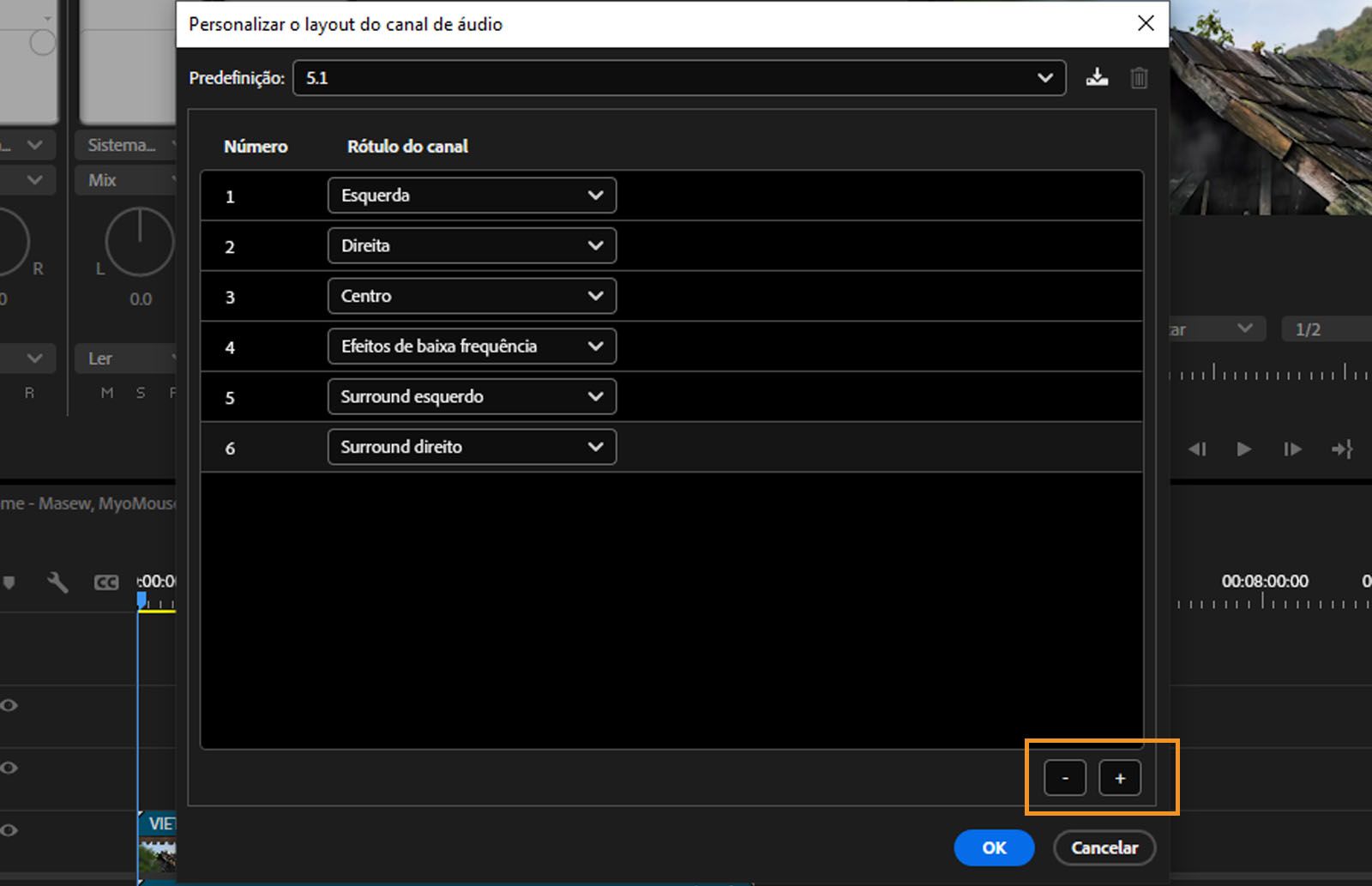
Task: Mute the track with the M toggle
Action: 106,392
